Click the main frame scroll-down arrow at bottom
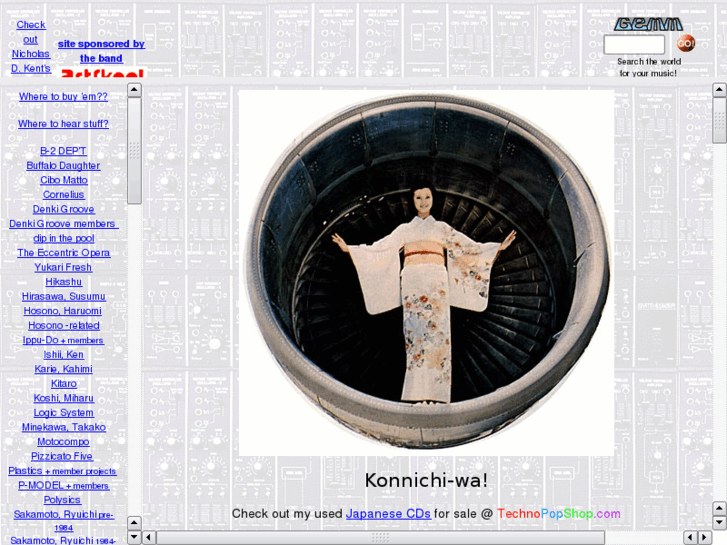The image size is (727, 545). pos(720,523)
